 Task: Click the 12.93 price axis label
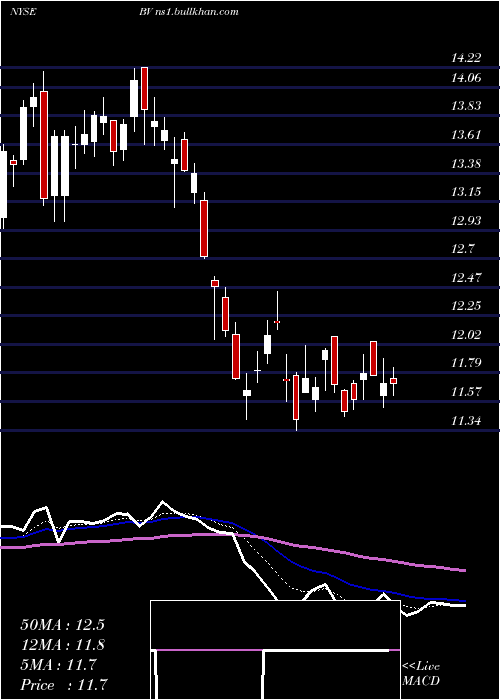tap(466, 221)
